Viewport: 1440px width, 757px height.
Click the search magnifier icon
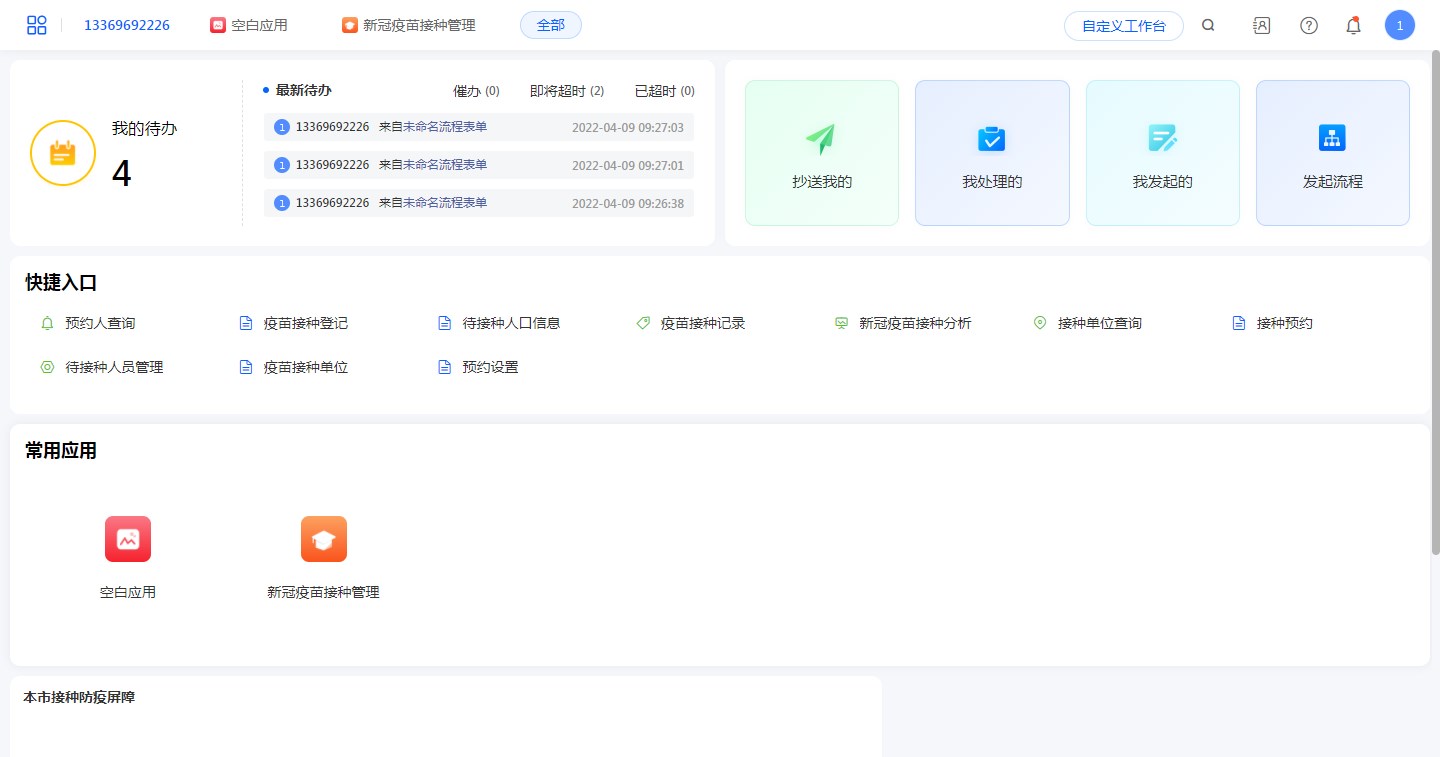coord(1208,26)
